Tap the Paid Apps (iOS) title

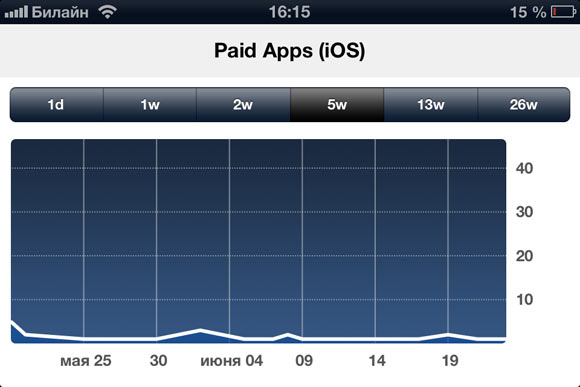point(290,51)
